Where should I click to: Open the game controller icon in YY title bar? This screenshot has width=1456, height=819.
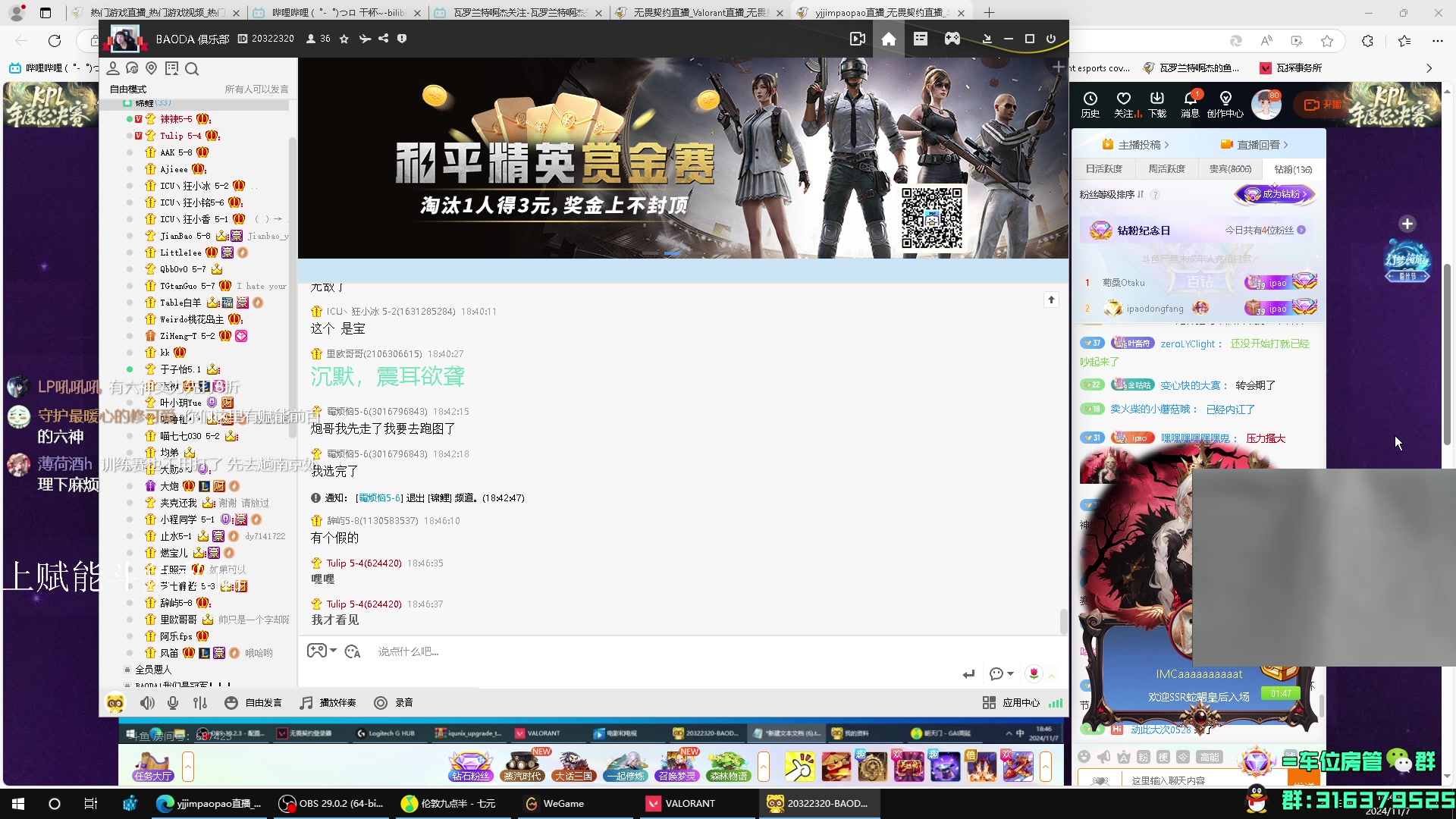[x=952, y=39]
